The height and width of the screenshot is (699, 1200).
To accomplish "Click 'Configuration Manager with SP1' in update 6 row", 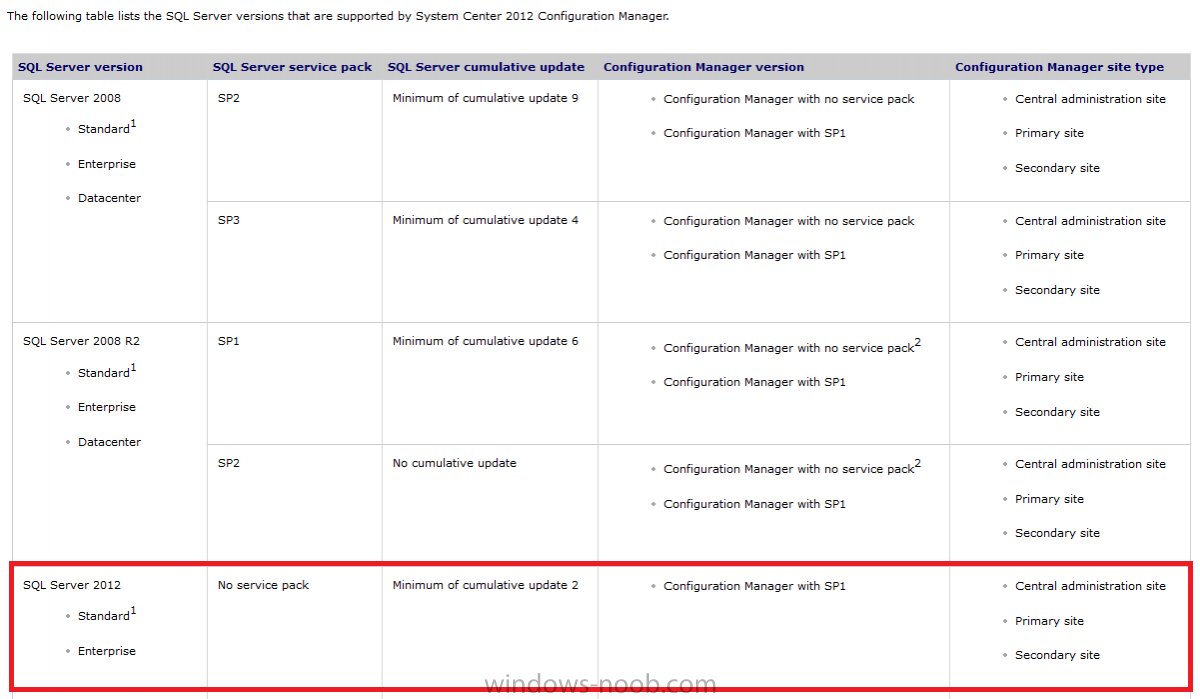I will click(755, 382).
